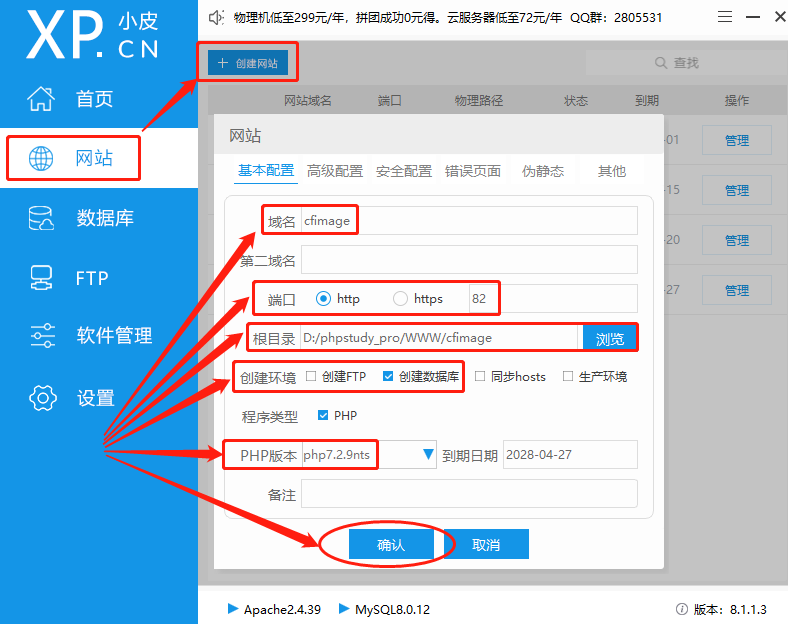Click the Apache2.4.39 status text
Screen dimensions: 788x624
tap(282, 609)
